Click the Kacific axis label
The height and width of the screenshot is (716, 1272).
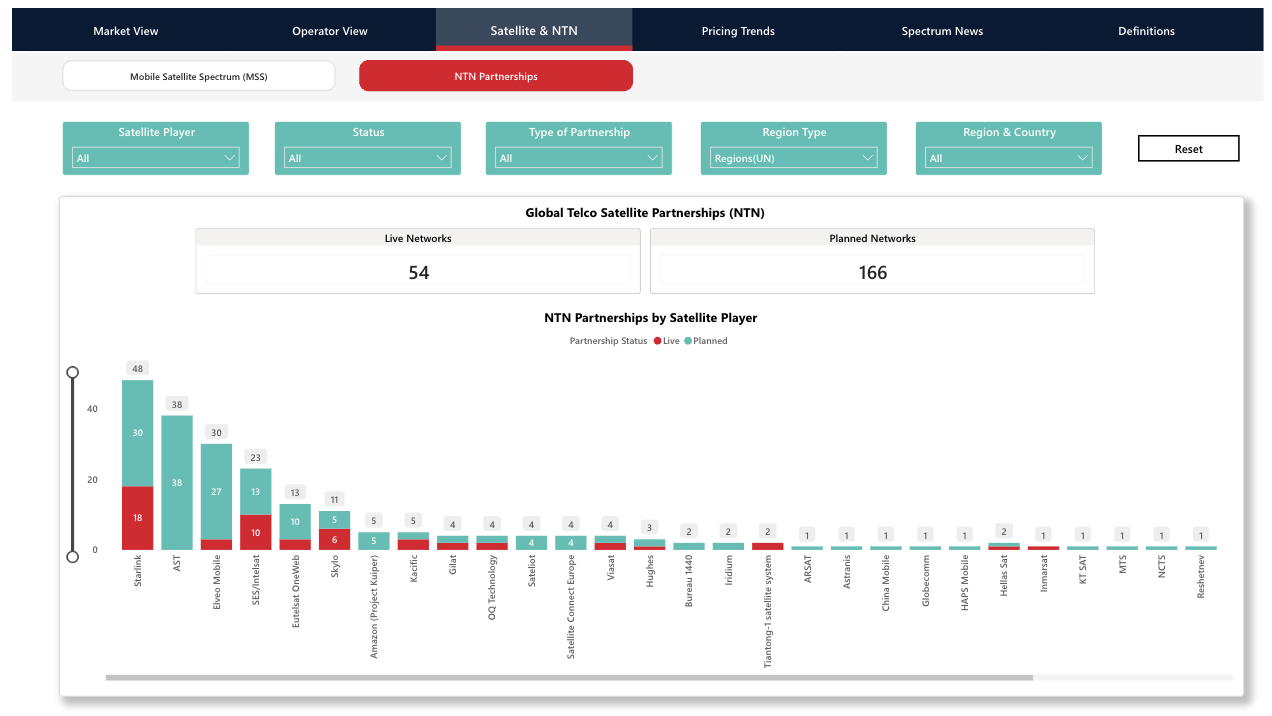click(x=413, y=571)
